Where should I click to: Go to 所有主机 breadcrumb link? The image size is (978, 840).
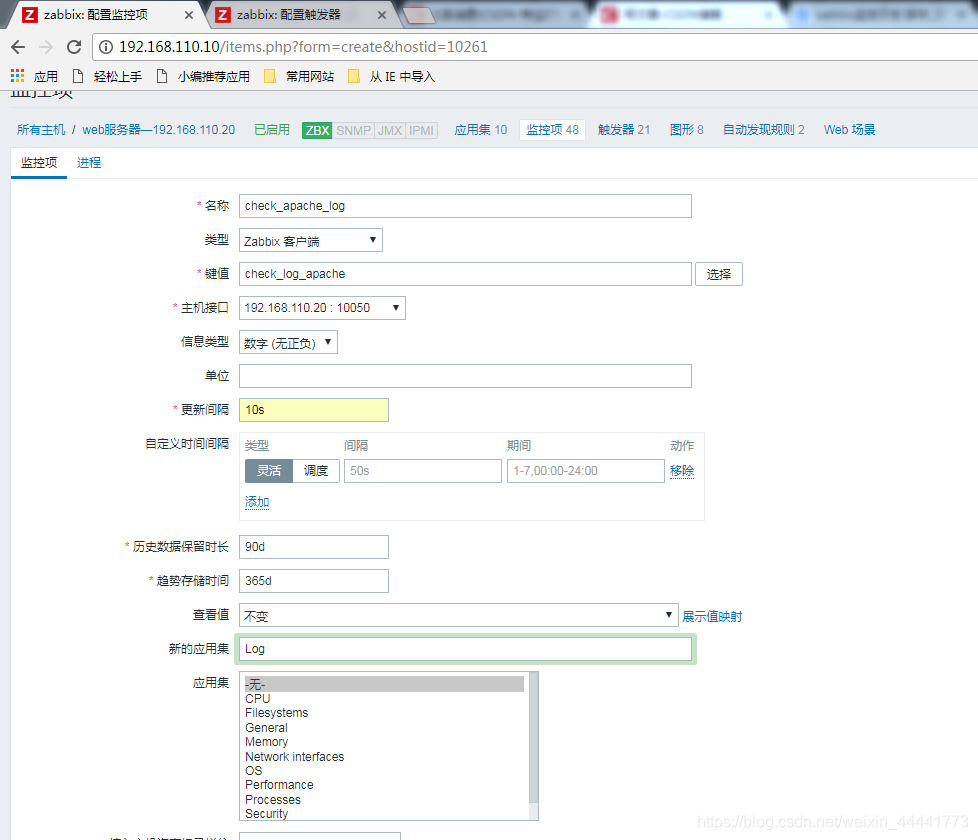(x=41, y=130)
